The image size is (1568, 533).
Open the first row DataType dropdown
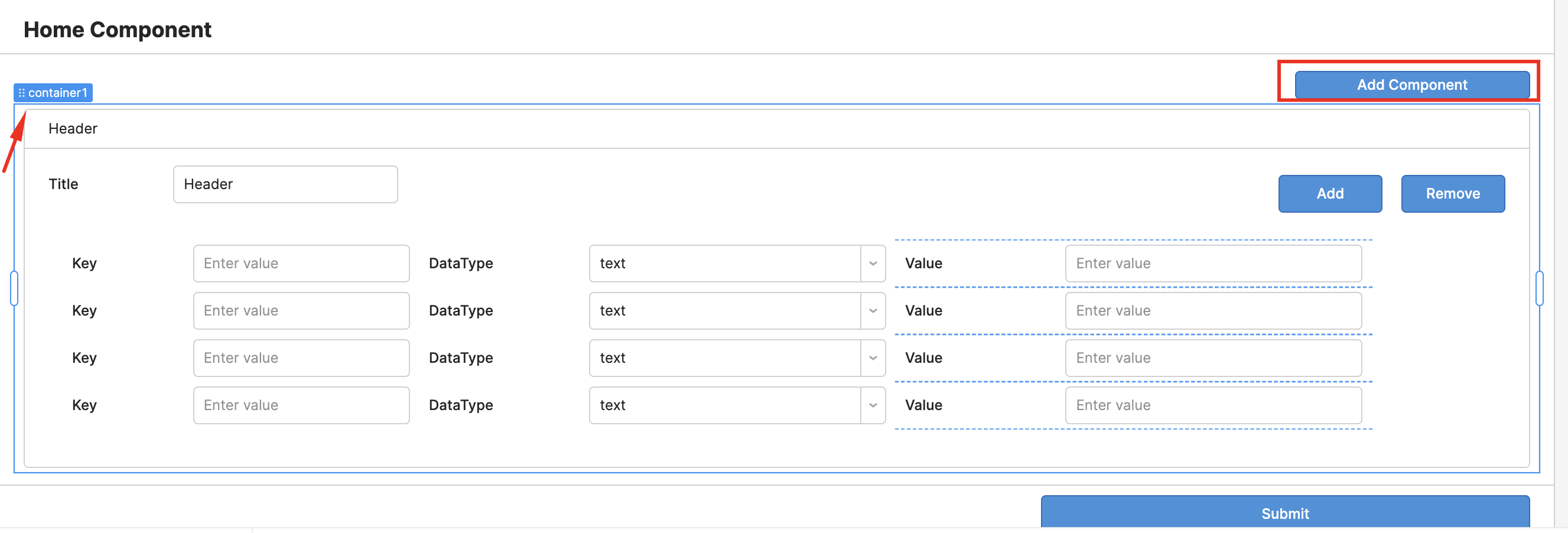point(737,263)
